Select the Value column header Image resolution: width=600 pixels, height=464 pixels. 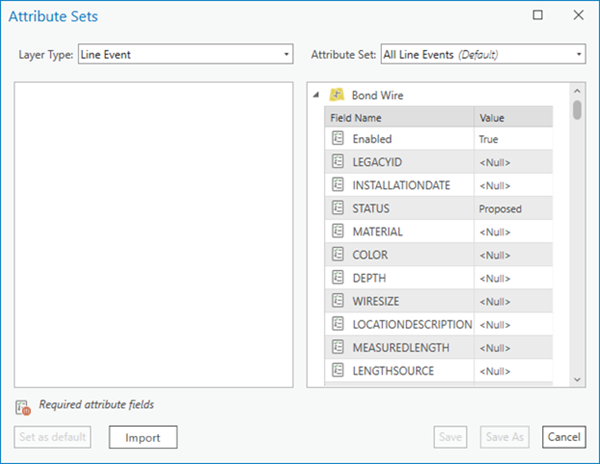(520, 117)
